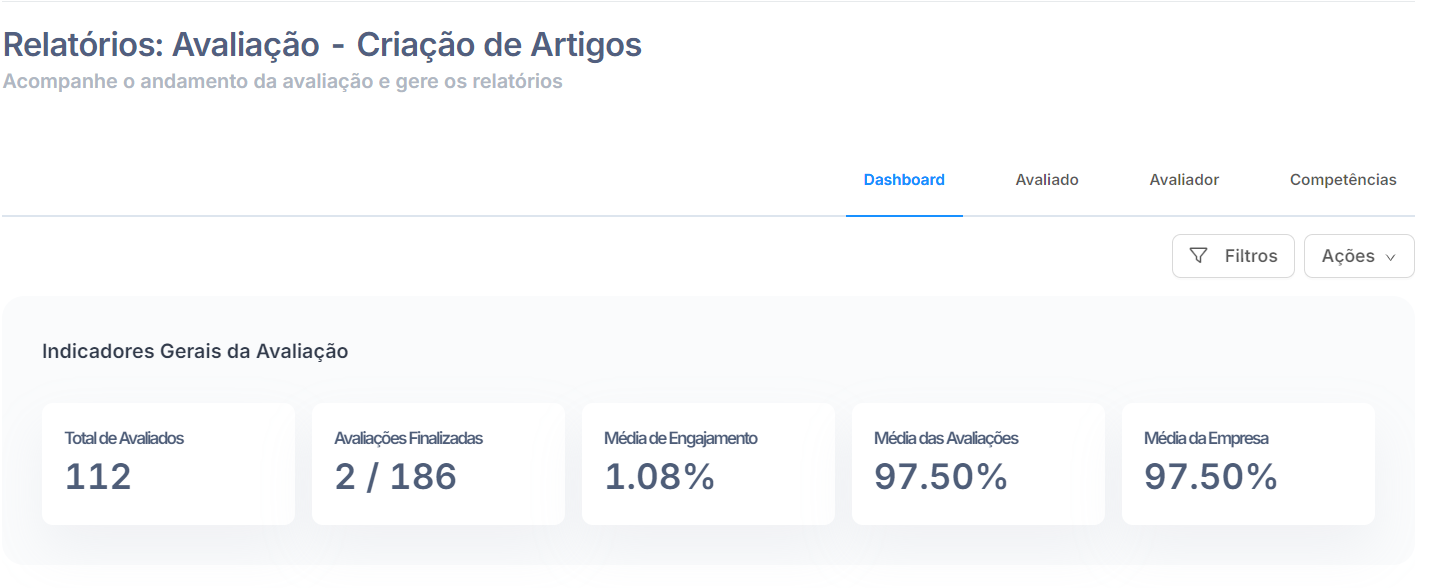Switch to the Dashboard tab
1434x588 pixels.
click(904, 180)
